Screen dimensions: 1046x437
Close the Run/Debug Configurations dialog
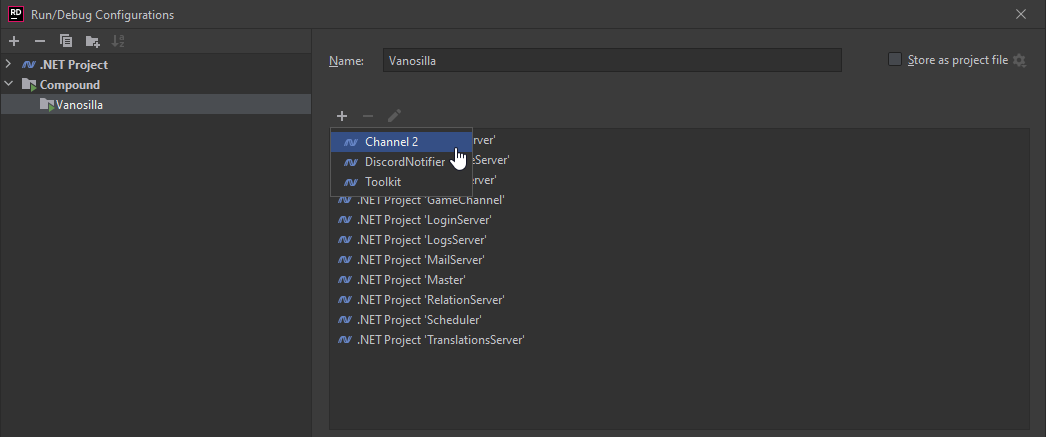click(1021, 14)
